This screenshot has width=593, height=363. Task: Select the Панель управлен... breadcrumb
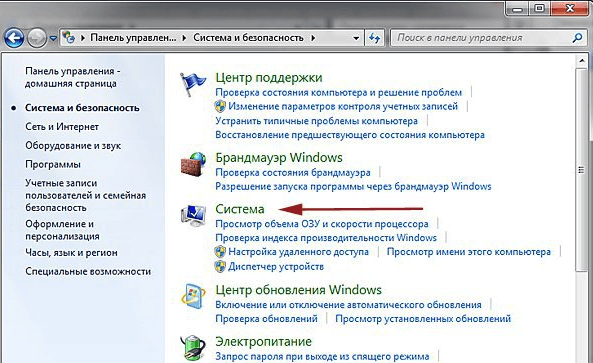(133, 38)
